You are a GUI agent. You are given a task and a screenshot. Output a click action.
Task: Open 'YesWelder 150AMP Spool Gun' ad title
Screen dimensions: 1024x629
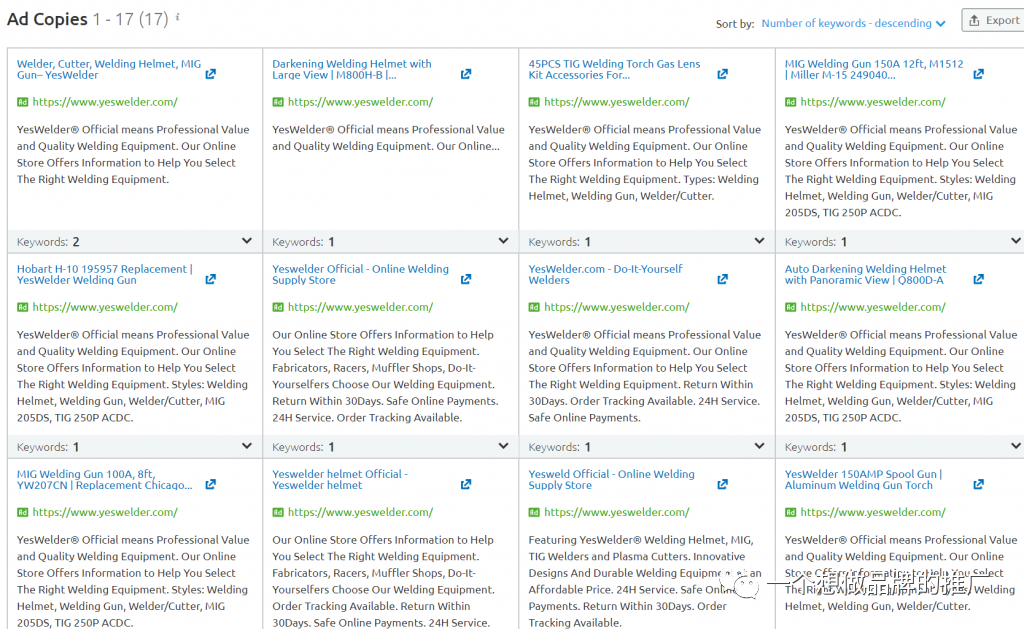pos(863,479)
